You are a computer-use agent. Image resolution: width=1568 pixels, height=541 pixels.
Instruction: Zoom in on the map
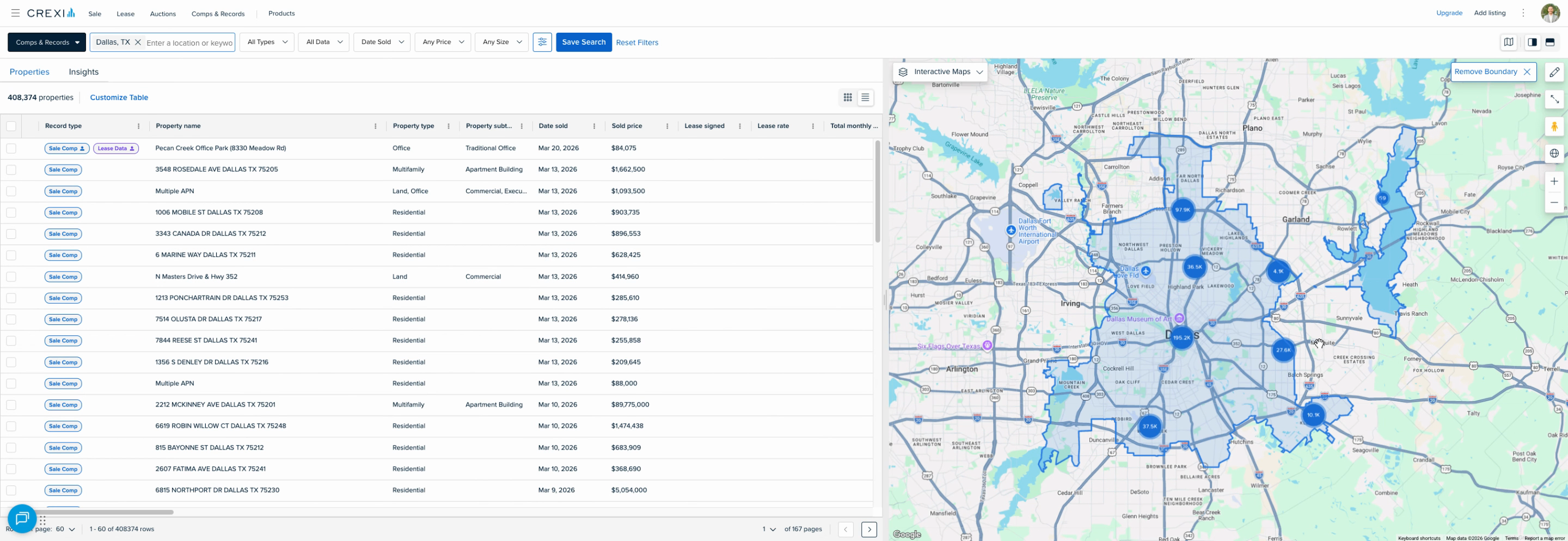[1554, 181]
